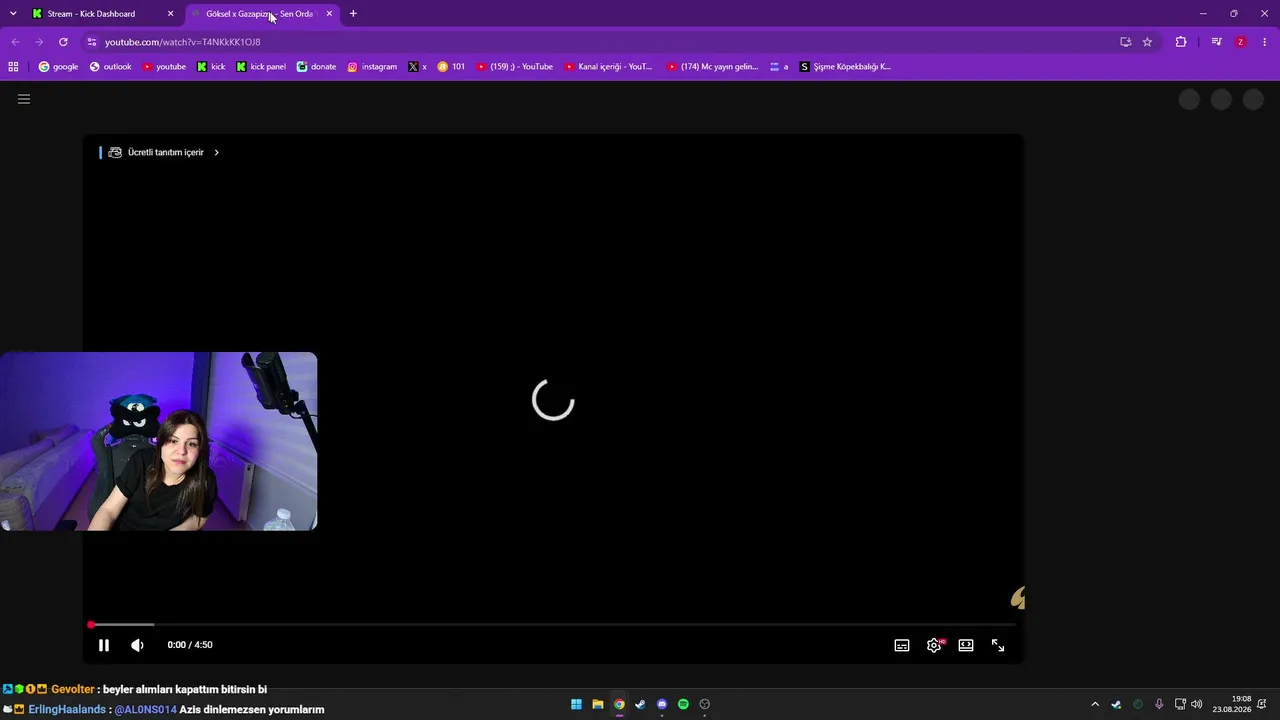View site information for youtube.com

[92, 42]
